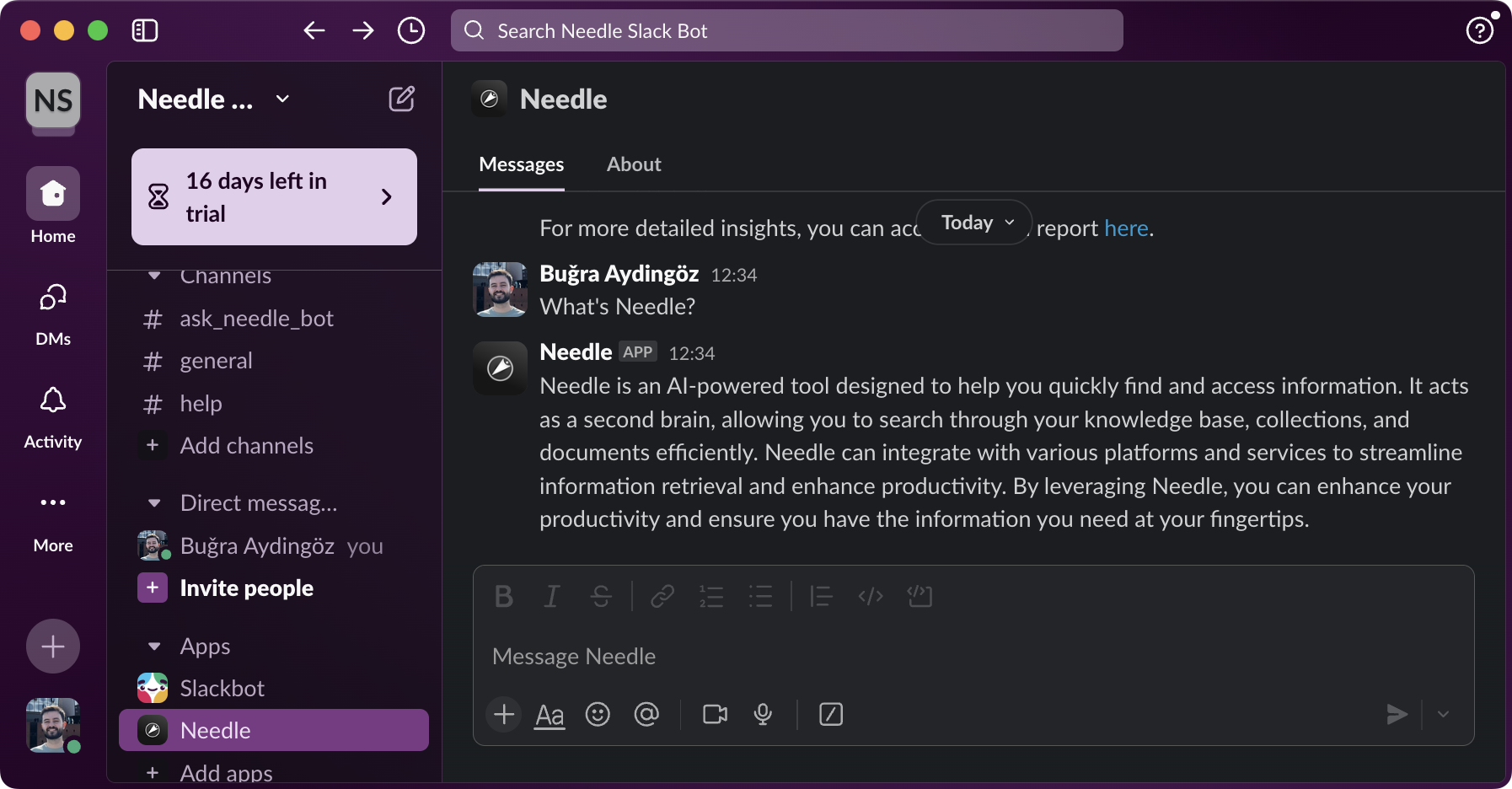1512x789 pixels.
Task: Click the NS workspace switcher tile
Action: (53, 101)
